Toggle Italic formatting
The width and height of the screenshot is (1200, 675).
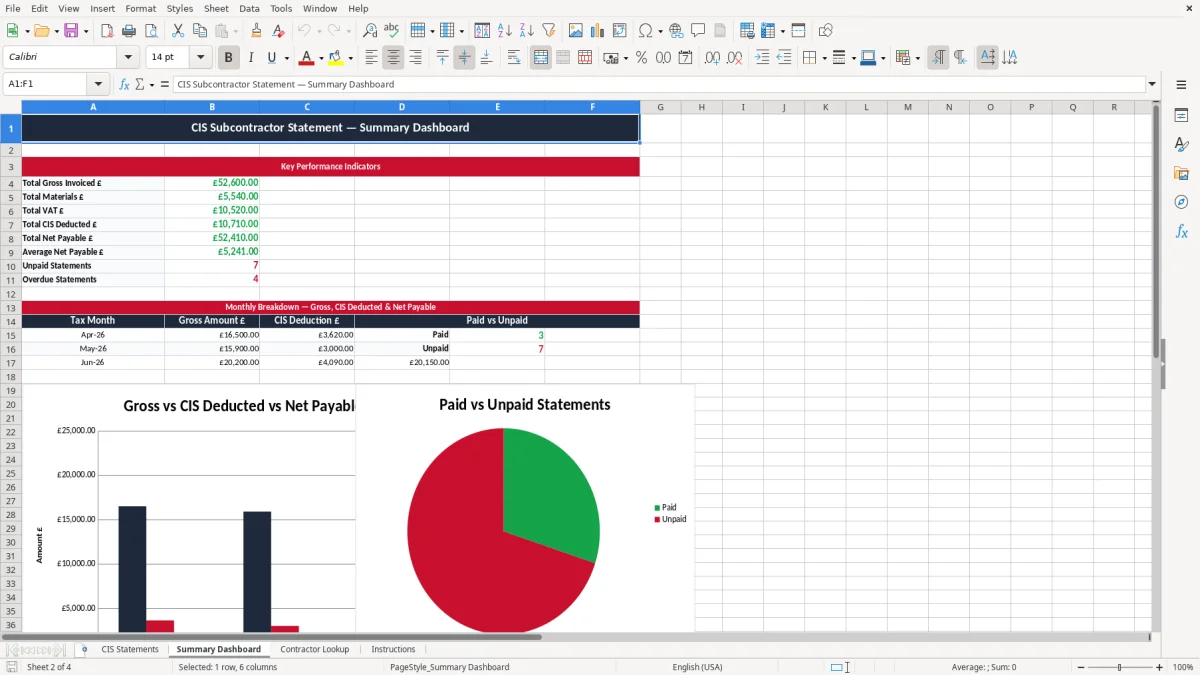[x=251, y=58]
